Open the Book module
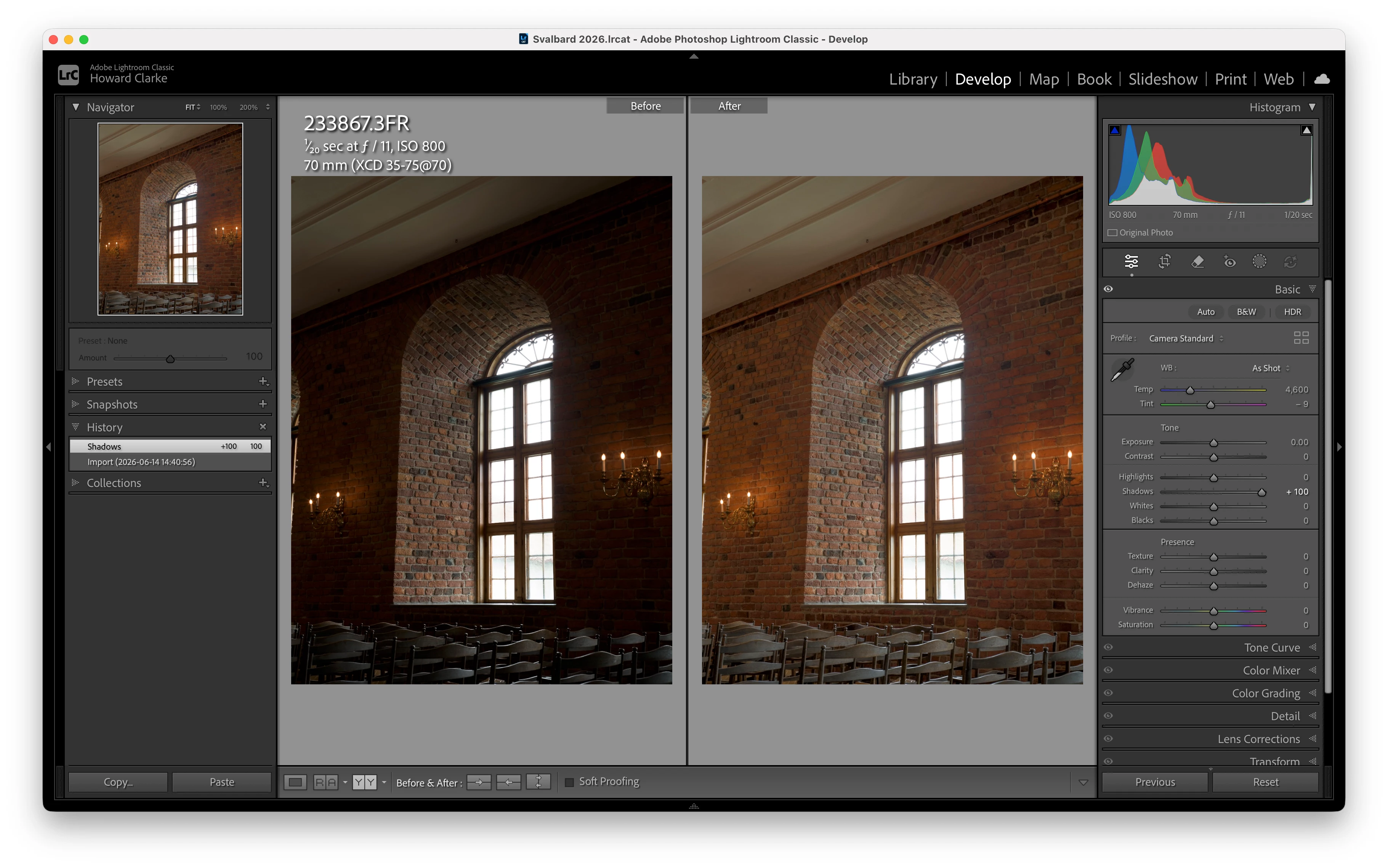 (1094, 79)
